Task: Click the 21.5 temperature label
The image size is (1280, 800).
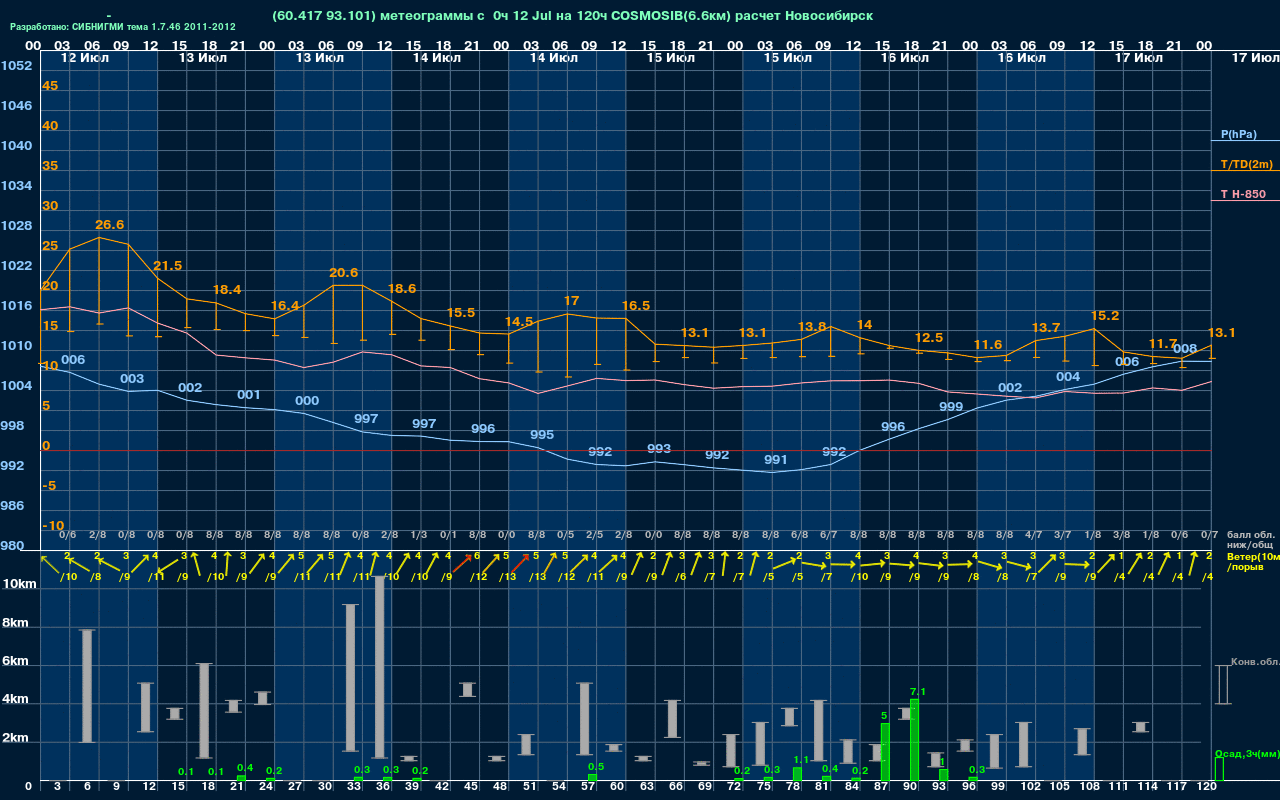Action: coord(167,266)
